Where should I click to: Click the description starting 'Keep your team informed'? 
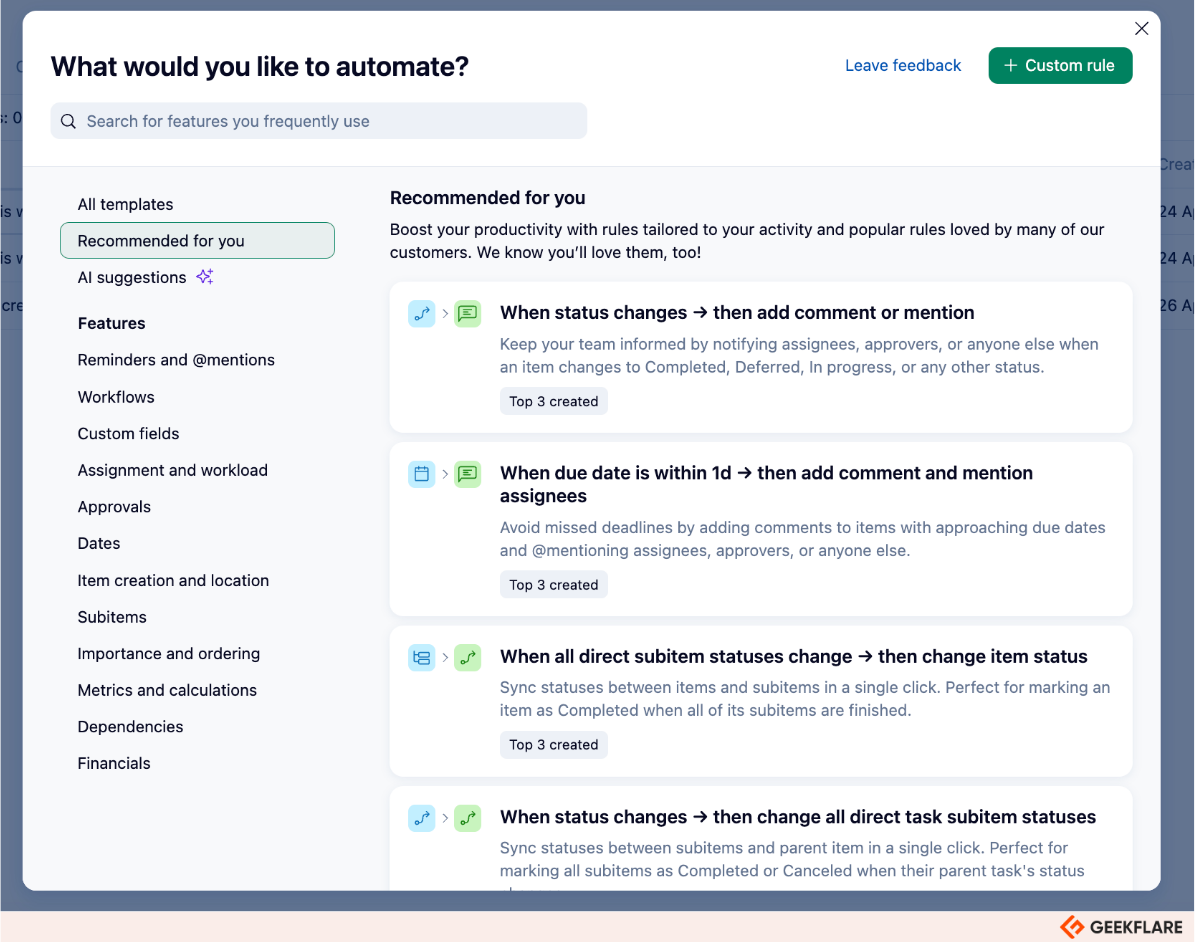pyautogui.click(x=799, y=356)
